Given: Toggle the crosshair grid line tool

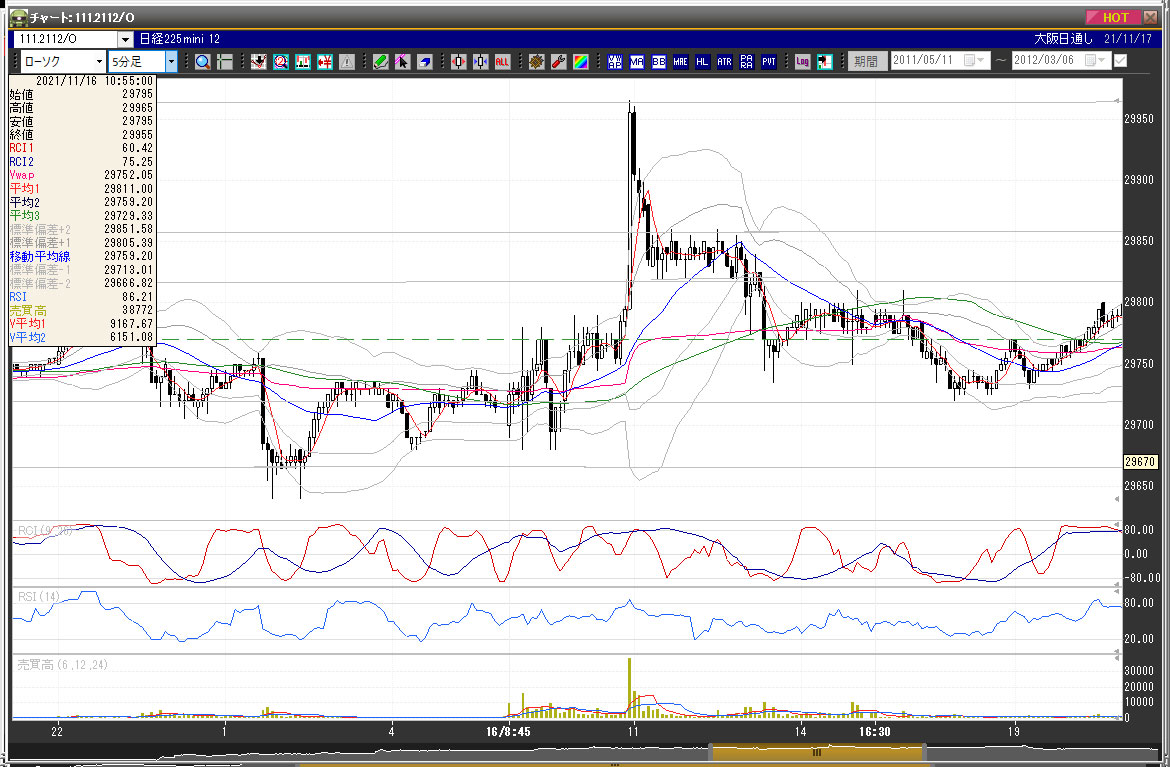Looking at the screenshot, I should 225,62.
